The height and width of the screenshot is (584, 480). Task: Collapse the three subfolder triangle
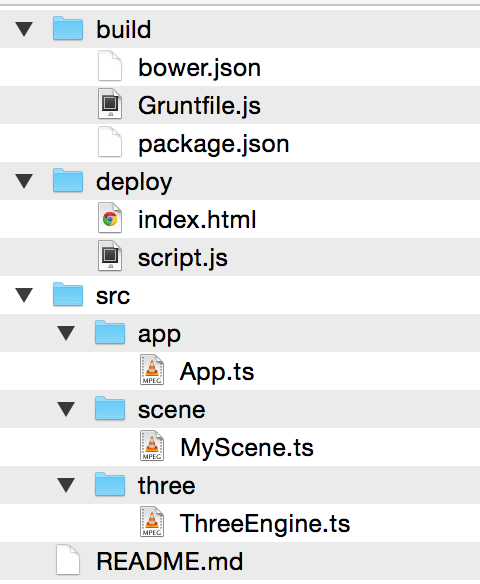tap(67, 485)
